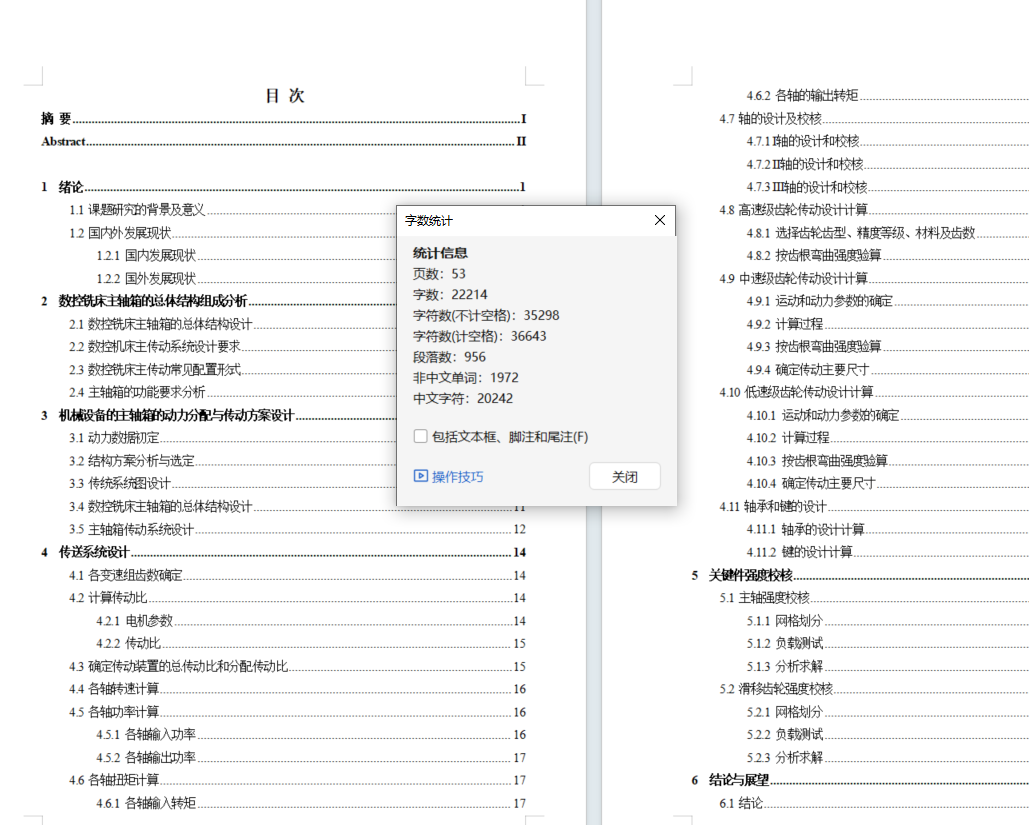1029x825 pixels.
Task: Click the 4.9.4 确定传动主要尺寸 entry
Action: pyautogui.click(x=888, y=370)
